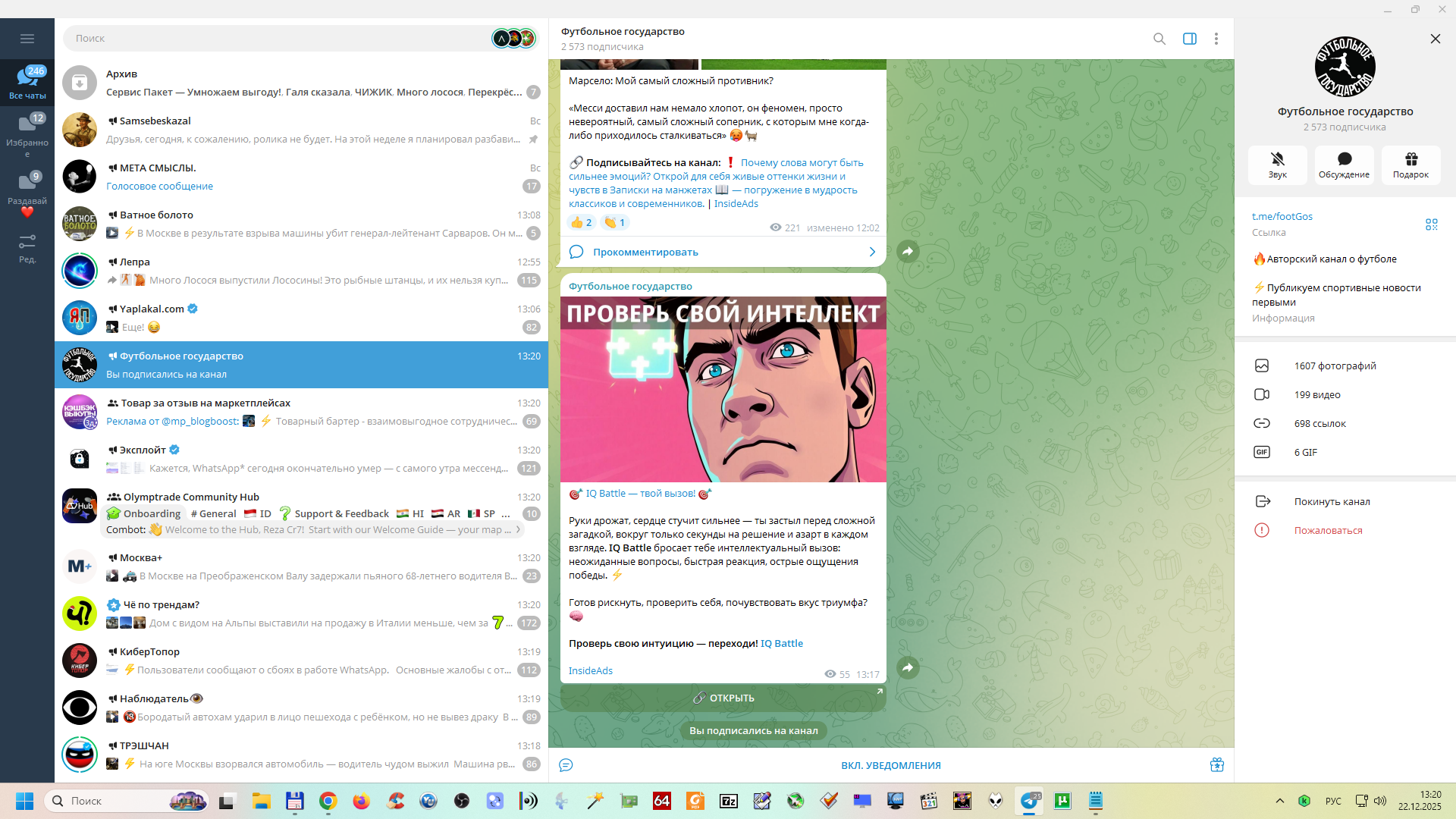Open Обсуждение discussion button
1456x819 pixels.
(x=1344, y=165)
